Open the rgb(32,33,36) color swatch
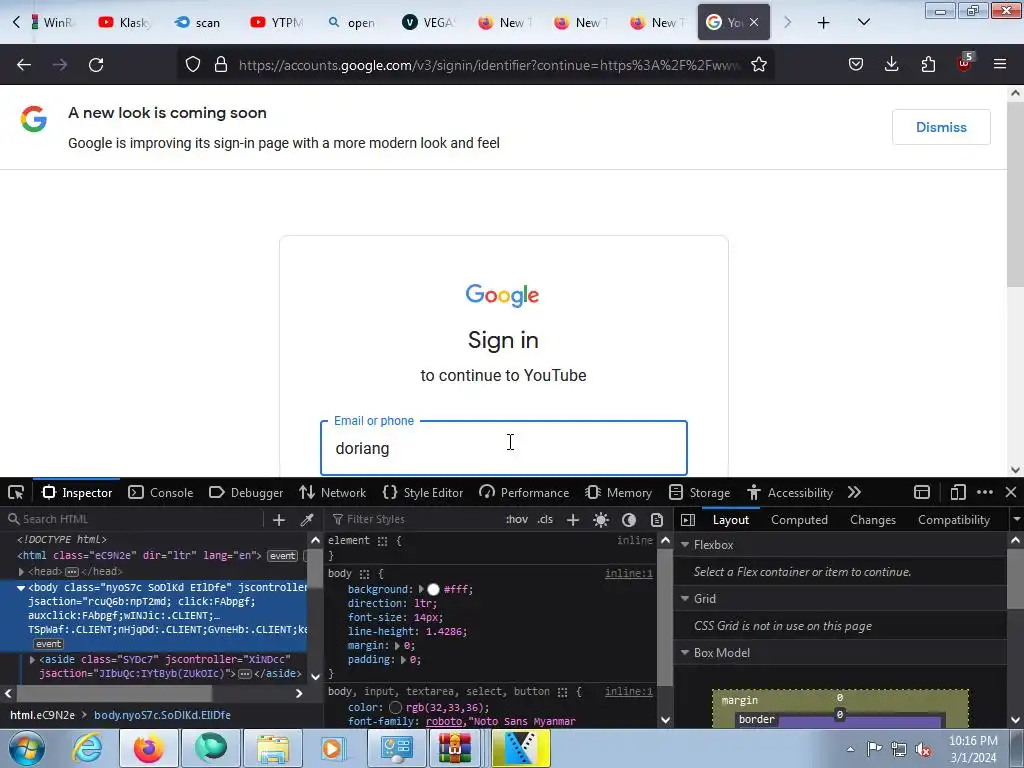This screenshot has height=768, width=1024. coord(395,707)
